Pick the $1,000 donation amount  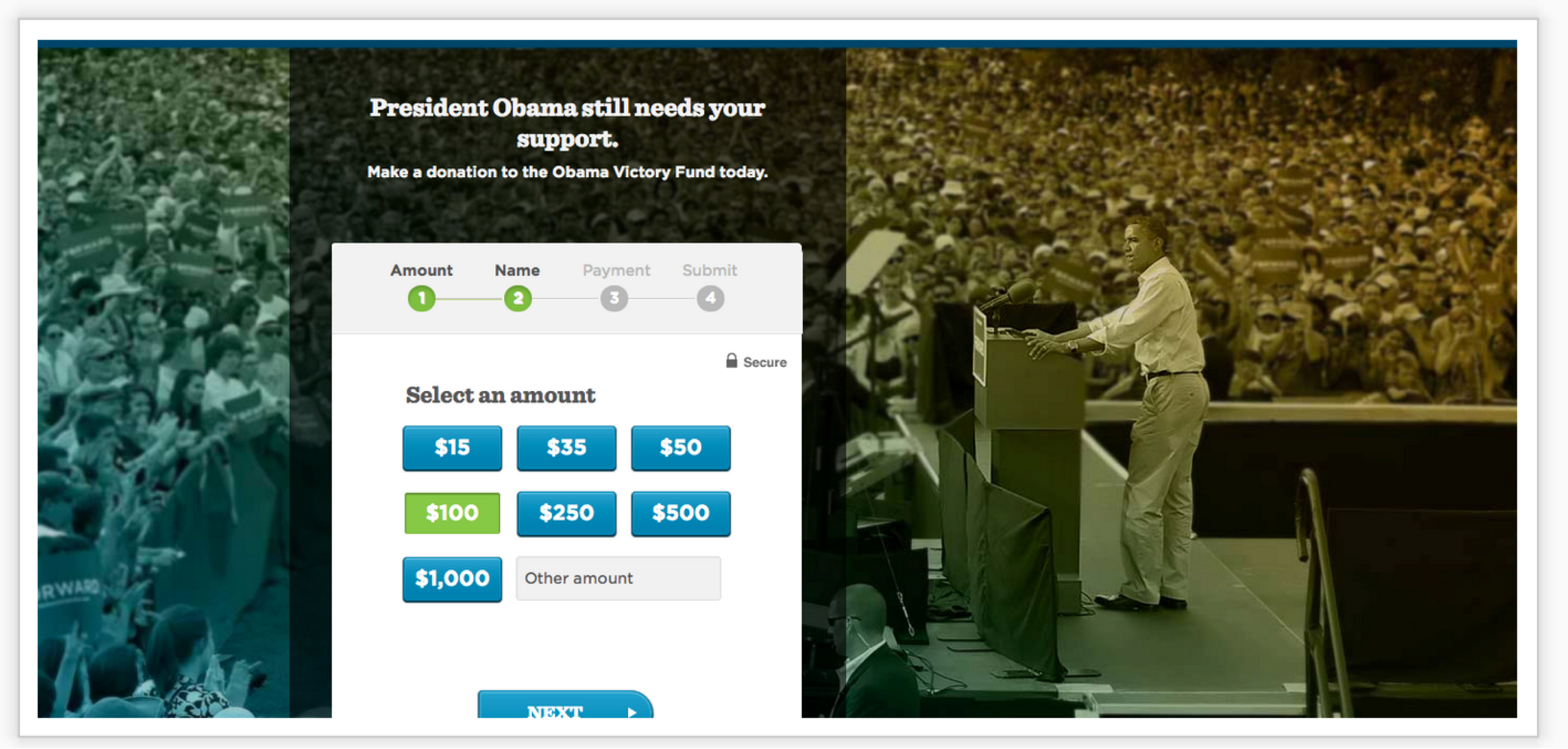tap(452, 579)
